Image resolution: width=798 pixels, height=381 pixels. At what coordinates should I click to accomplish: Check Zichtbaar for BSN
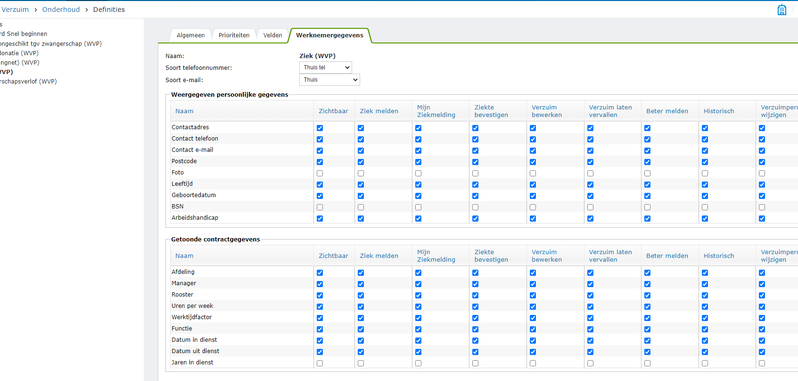tap(320, 208)
